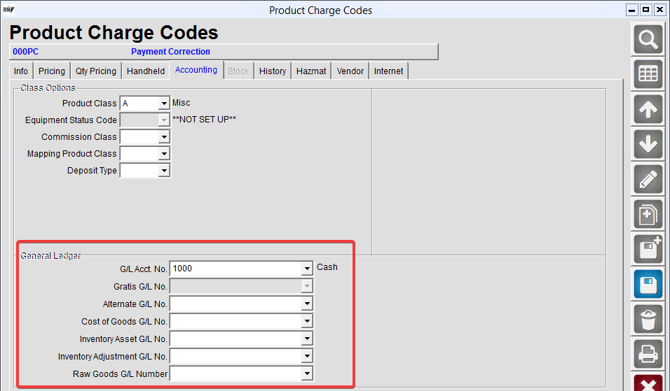Open the grid list view icon
670x391 pixels.
click(x=648, y=74)
